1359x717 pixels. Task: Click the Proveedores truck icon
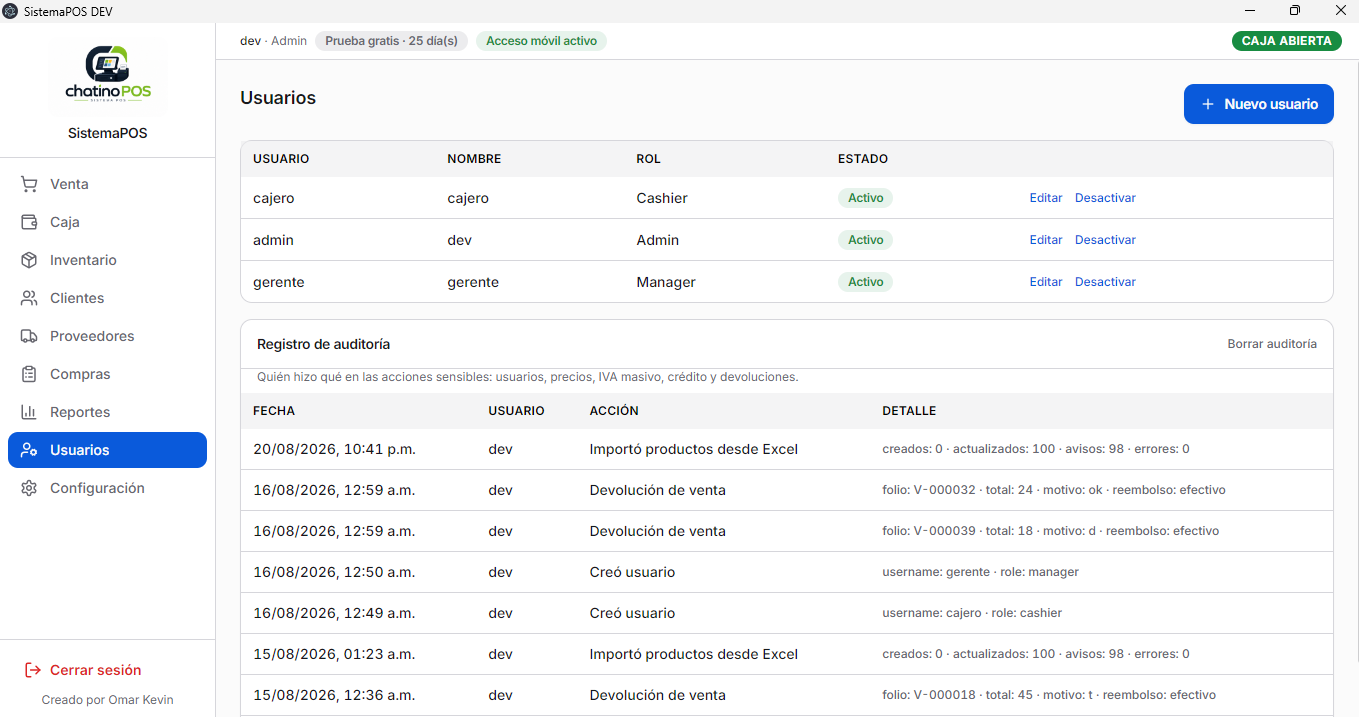tap(29, 336)
